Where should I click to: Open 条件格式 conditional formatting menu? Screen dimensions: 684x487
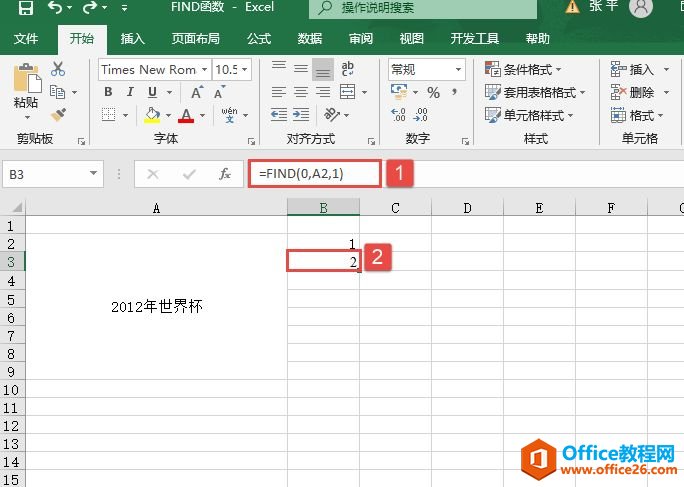[523, 69]
